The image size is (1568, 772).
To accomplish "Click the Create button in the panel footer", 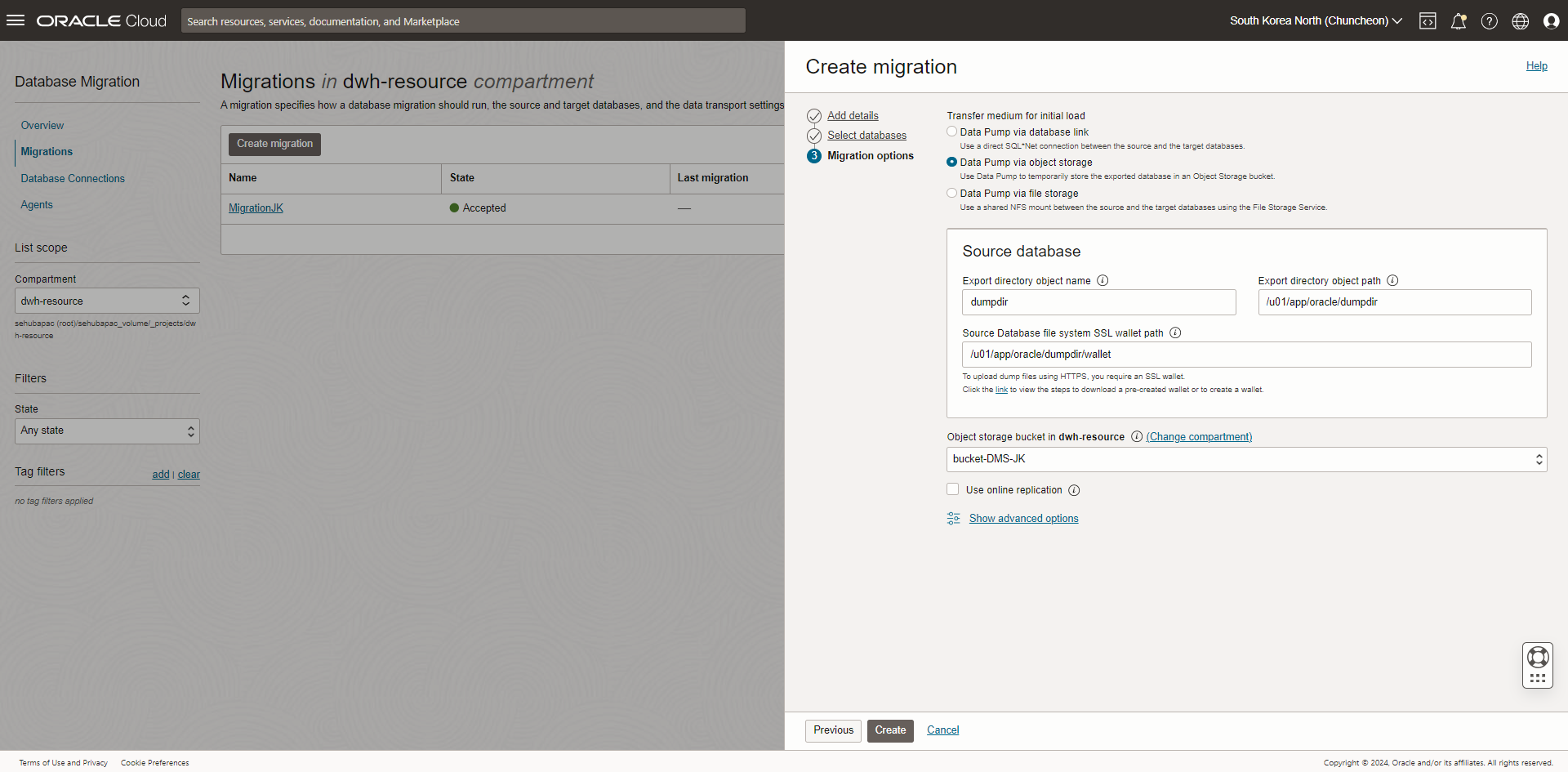I will (890, 730).
